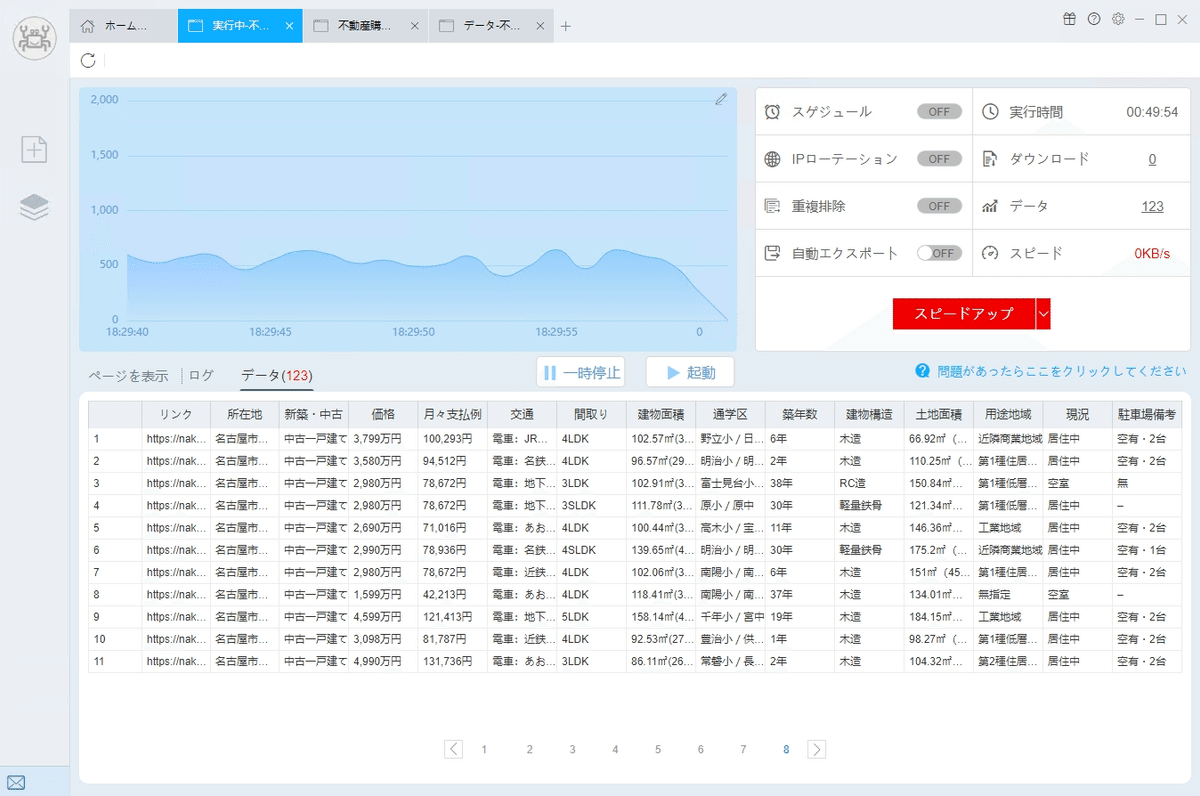1200x796 pixels.
Task: Select the 42,213円 monthly payment cell
Action: coord(452,594)
